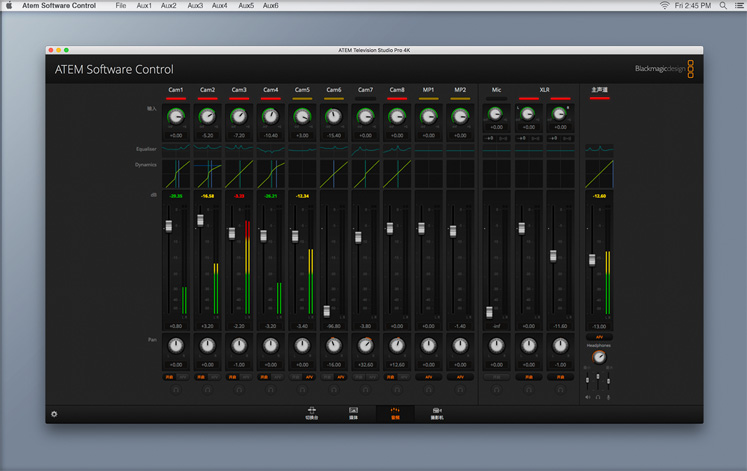Switch to the camera tab in bottom bar
The width and height of the screenshot is (747, 471).
(438, 411)
